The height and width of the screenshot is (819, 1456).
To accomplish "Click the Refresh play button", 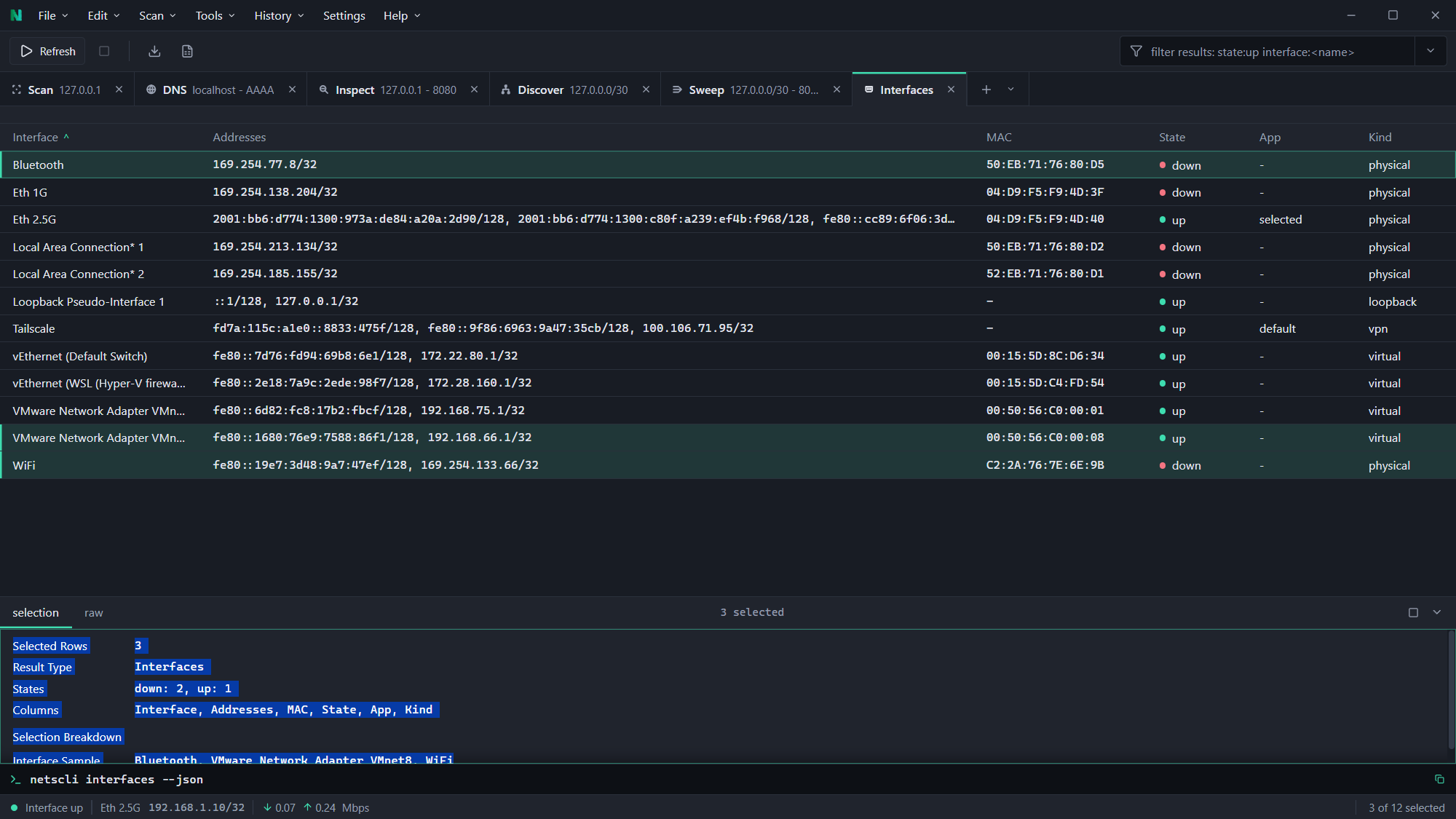I will point(48,51).
